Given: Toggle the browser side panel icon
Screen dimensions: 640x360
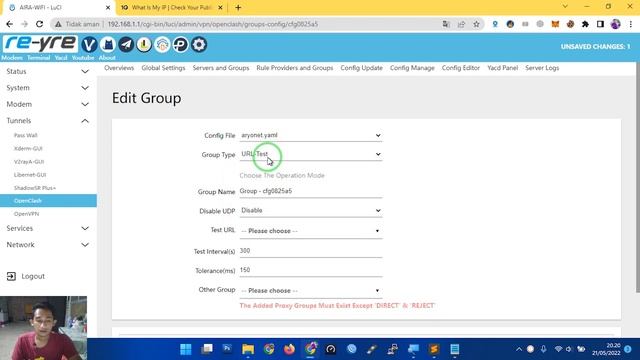Looking at the screenshot, I should click(x=600, y=24).
